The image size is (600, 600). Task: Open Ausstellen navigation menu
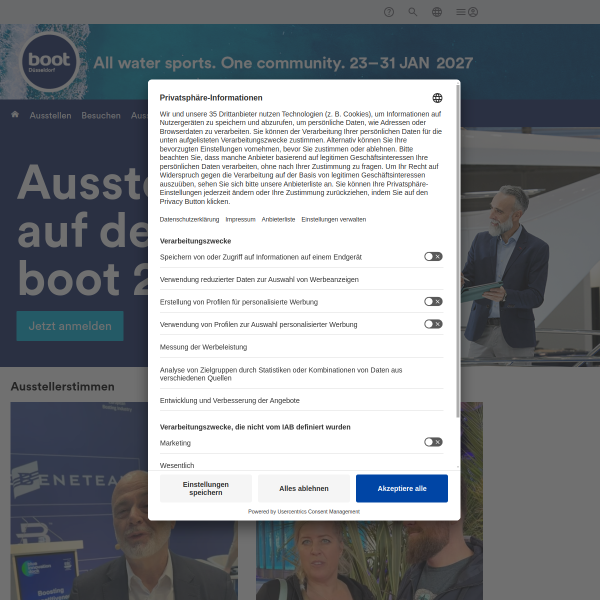(51, 116)
